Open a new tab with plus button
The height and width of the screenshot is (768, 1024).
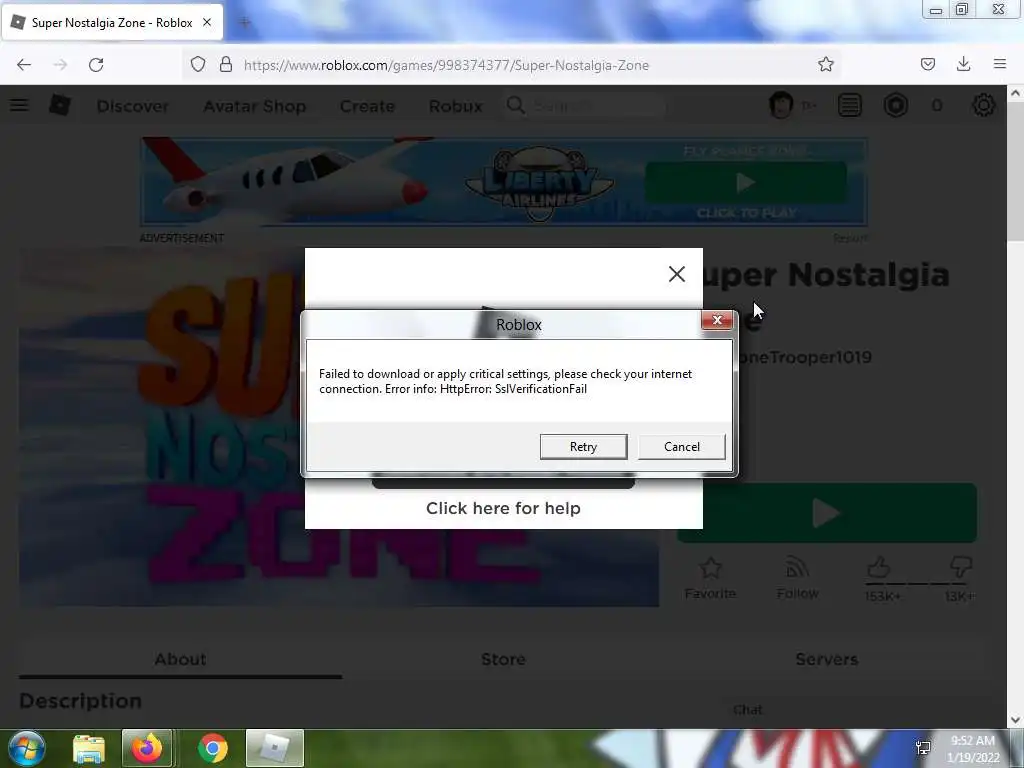click(245, 23)
